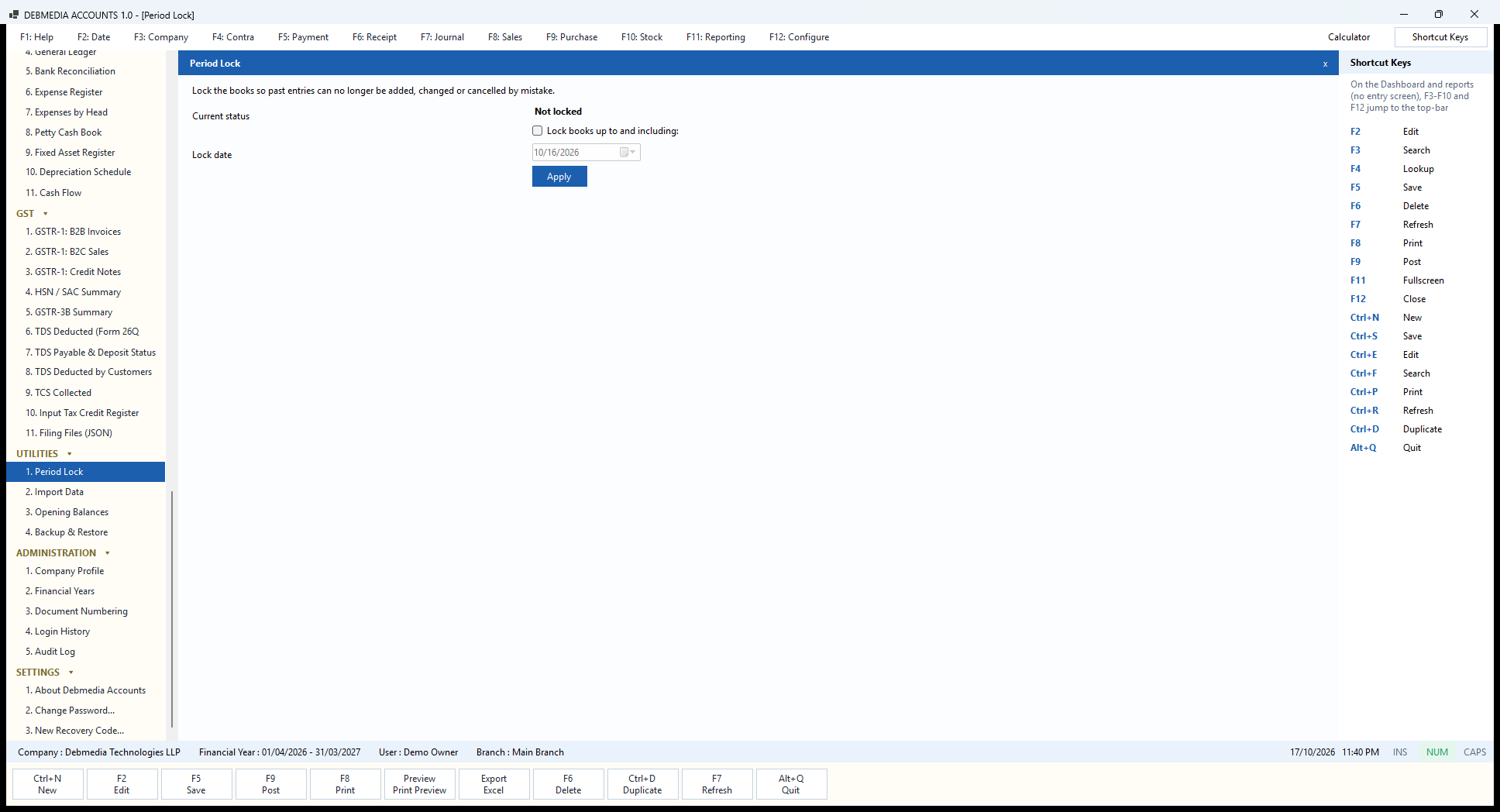Open About Debmedia Accounts
This screenshot has height=812, width=1500.
coord(85,690)
